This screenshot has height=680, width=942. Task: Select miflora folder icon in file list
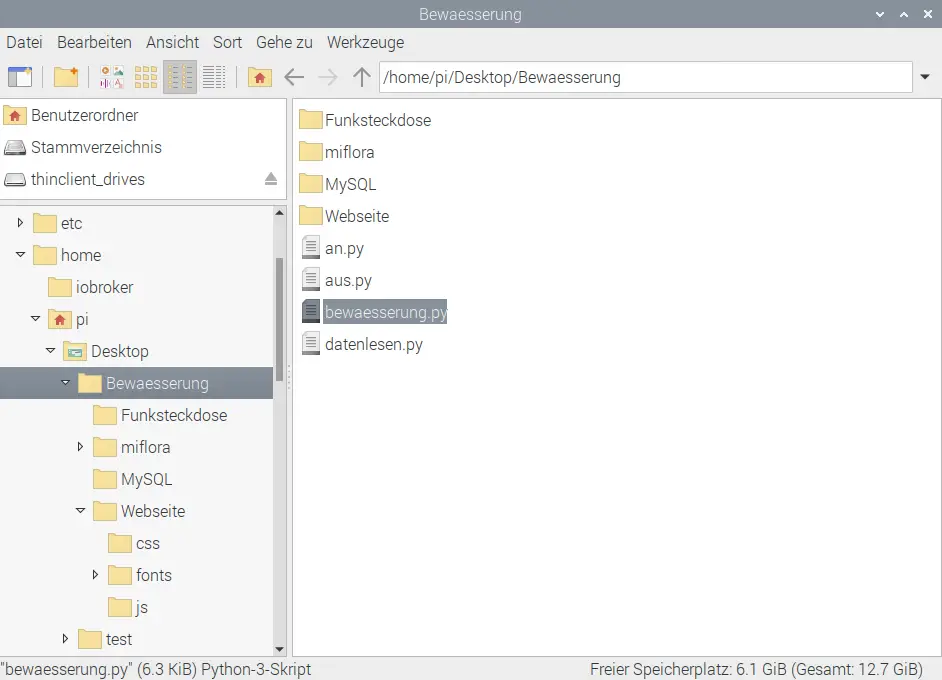click(311, 151)
